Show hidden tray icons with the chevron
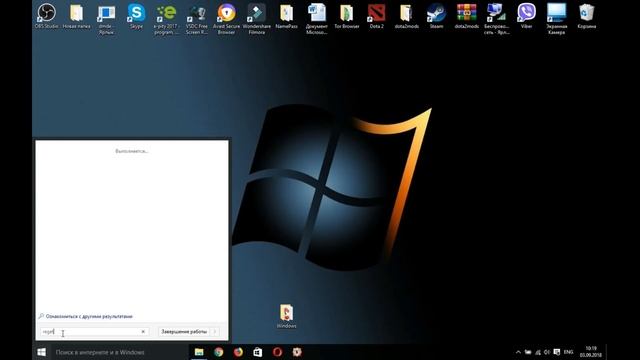The image size is (640, 360). pyautogui.click(x=518, y=352)
